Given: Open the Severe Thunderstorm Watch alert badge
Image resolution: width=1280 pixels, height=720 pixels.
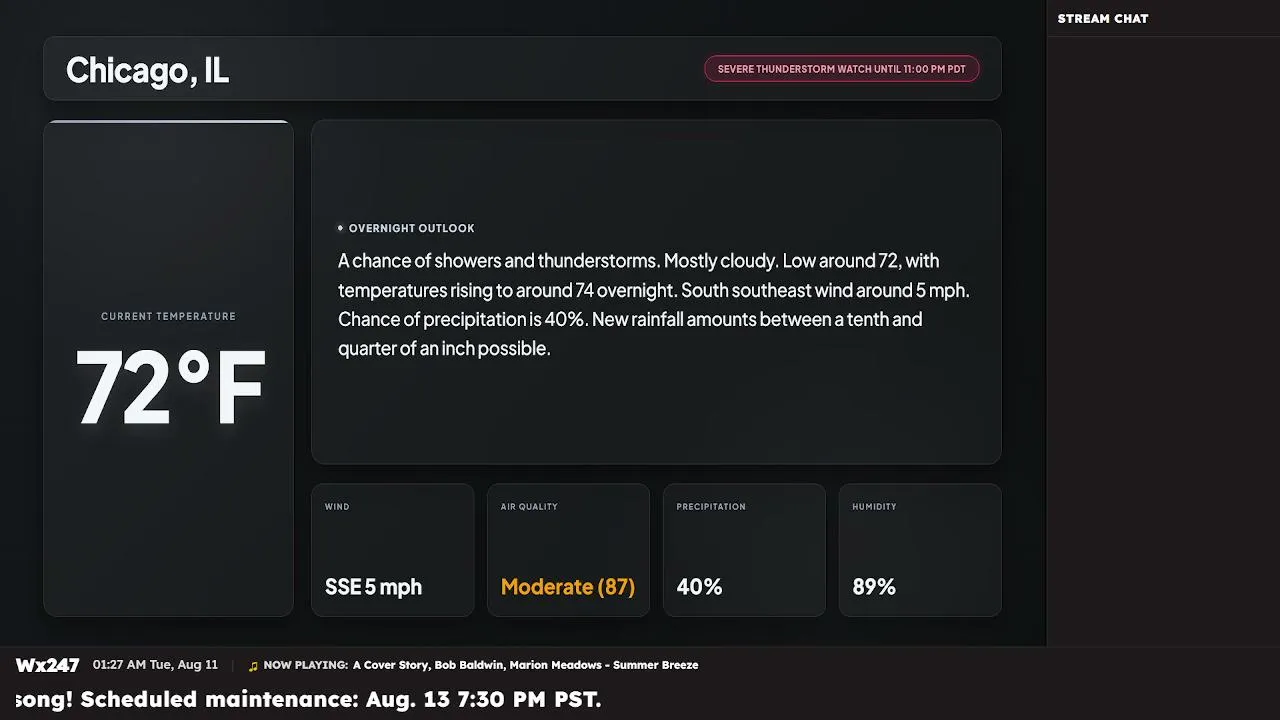Looking at the screenshot, I should [x=842, y=69].
